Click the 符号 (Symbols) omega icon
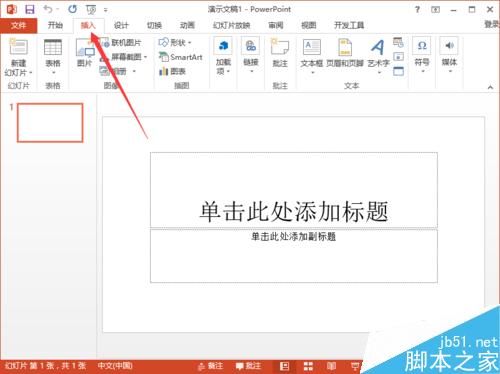The height and width of the screenshot is (374, 500). (422, 46)
